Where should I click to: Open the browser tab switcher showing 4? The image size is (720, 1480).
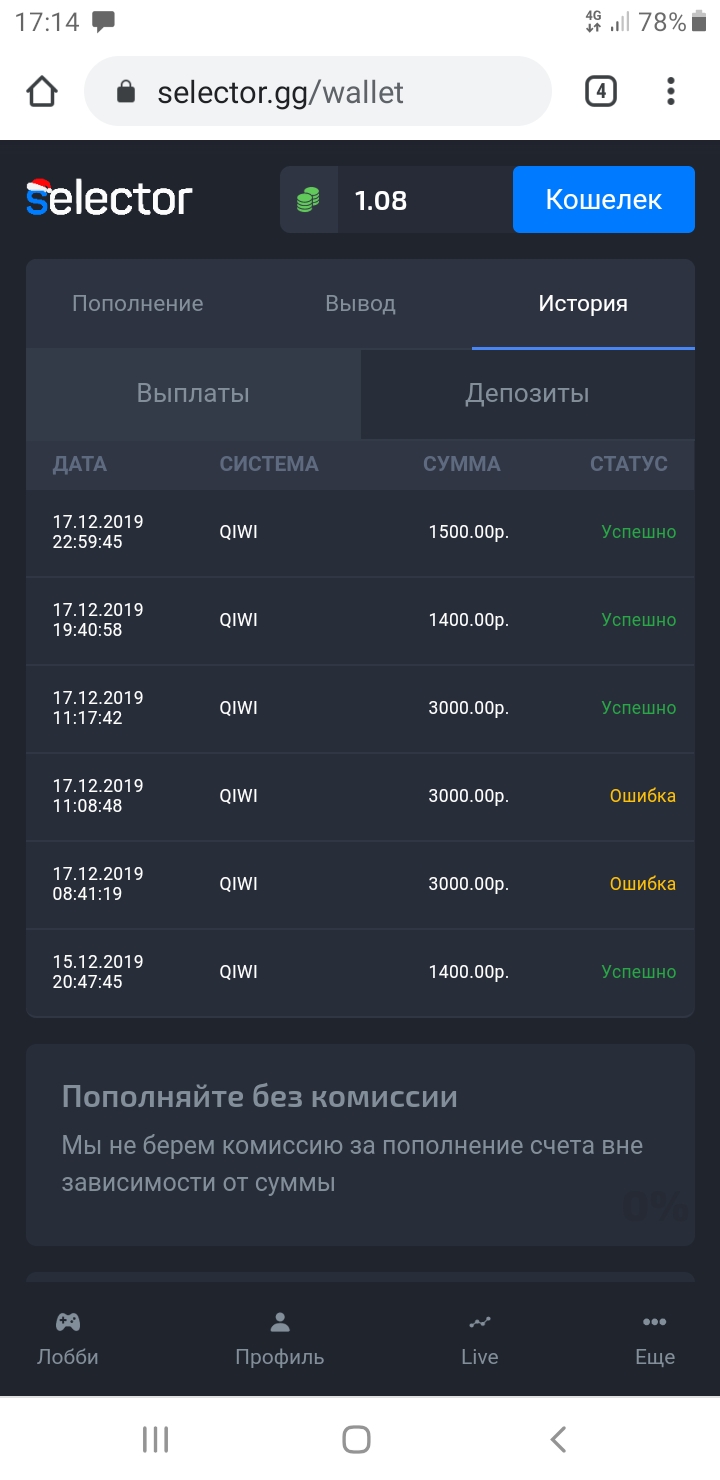(x=600, y=93)
